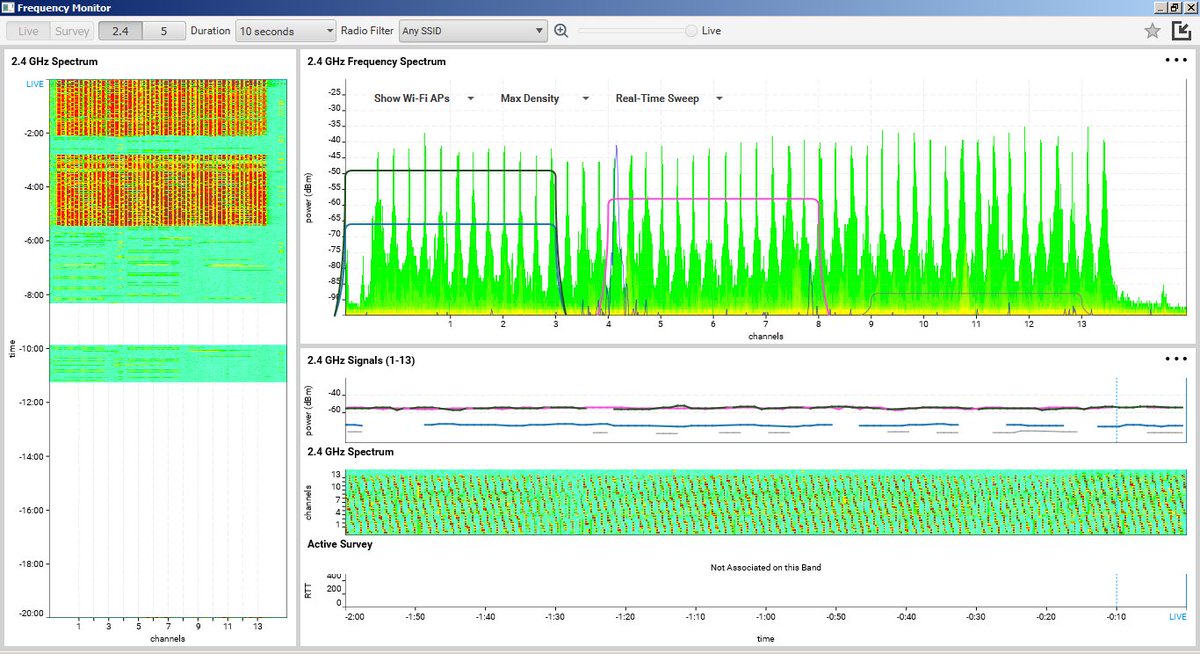The width and height of the screenshot is (1200, 654).
Task: Click the Duration label
Action: pos(210,31)
